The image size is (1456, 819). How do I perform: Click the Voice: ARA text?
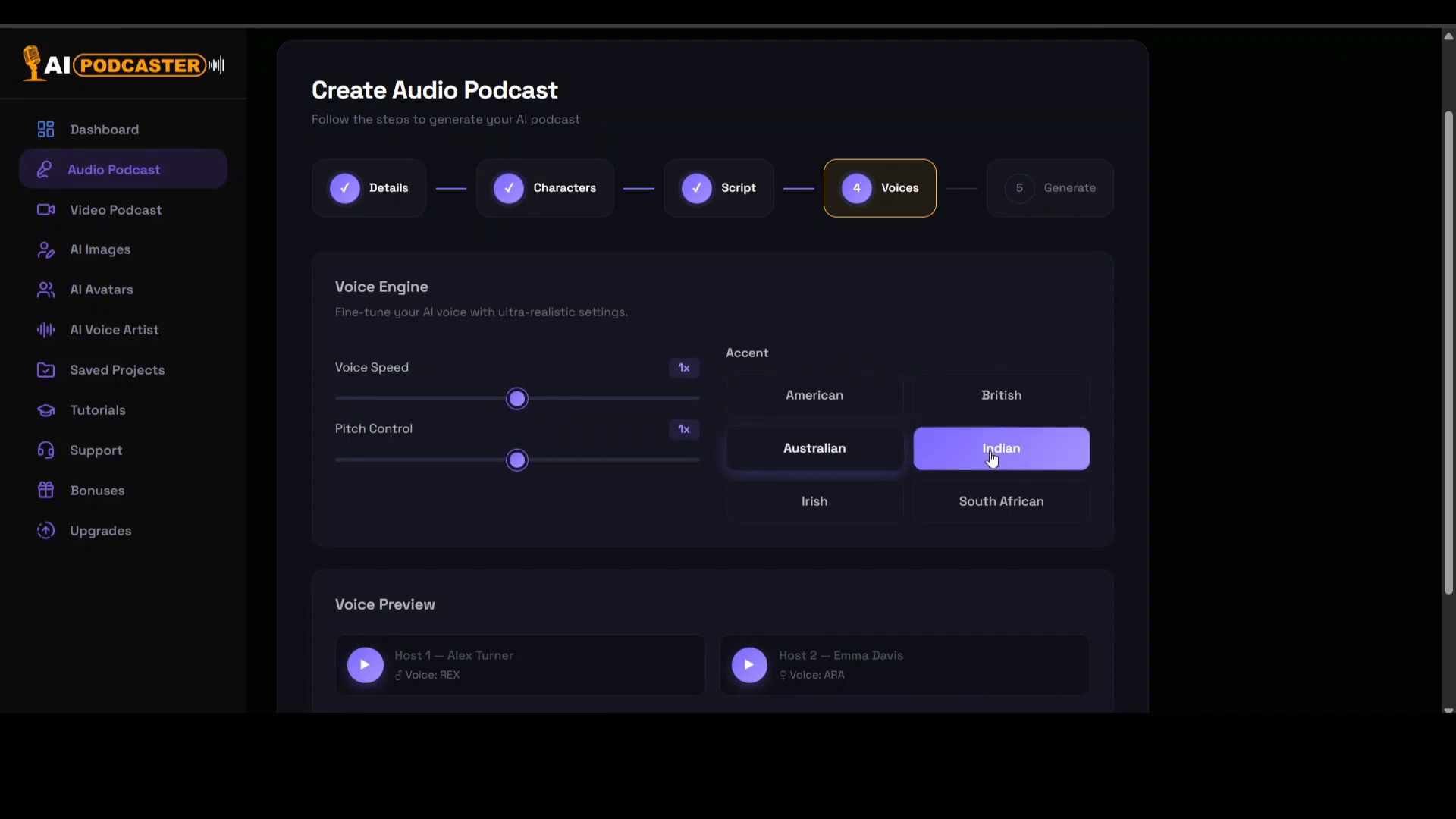pyautogui.click(x=817, y=675)
